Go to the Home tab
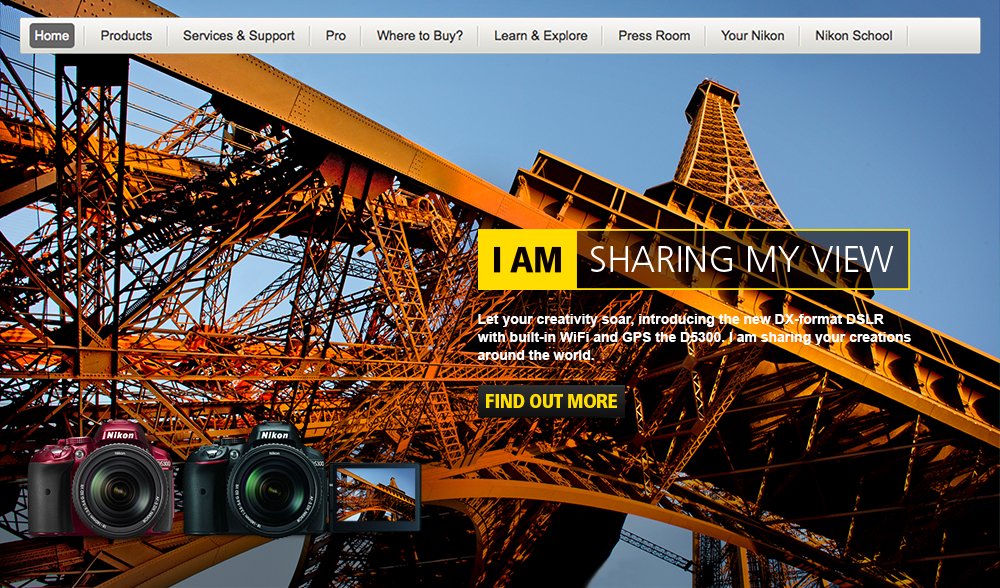This screenshot has width=1000, height=588. [52, 36]
